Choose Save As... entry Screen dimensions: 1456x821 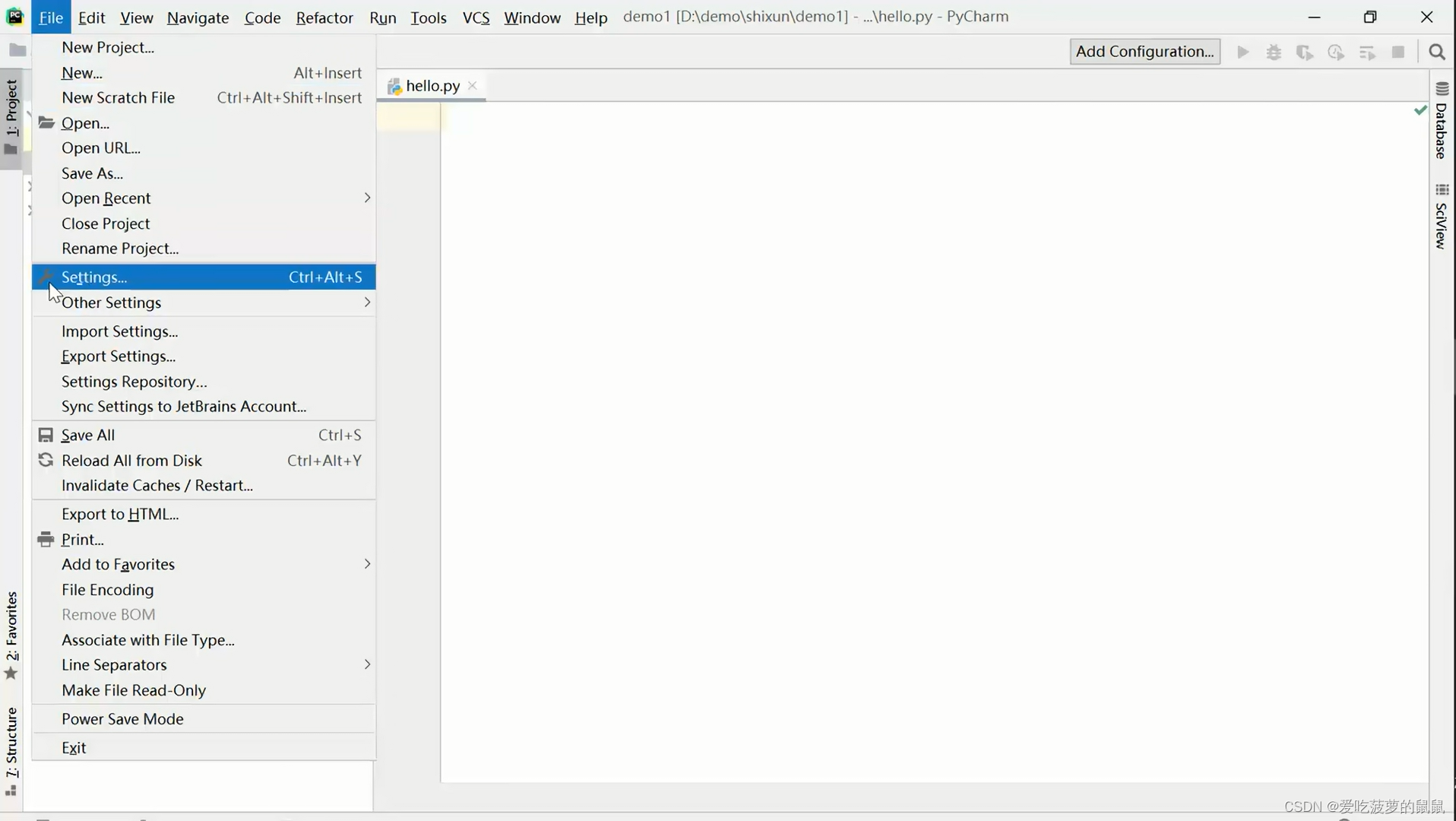point(204,173)
